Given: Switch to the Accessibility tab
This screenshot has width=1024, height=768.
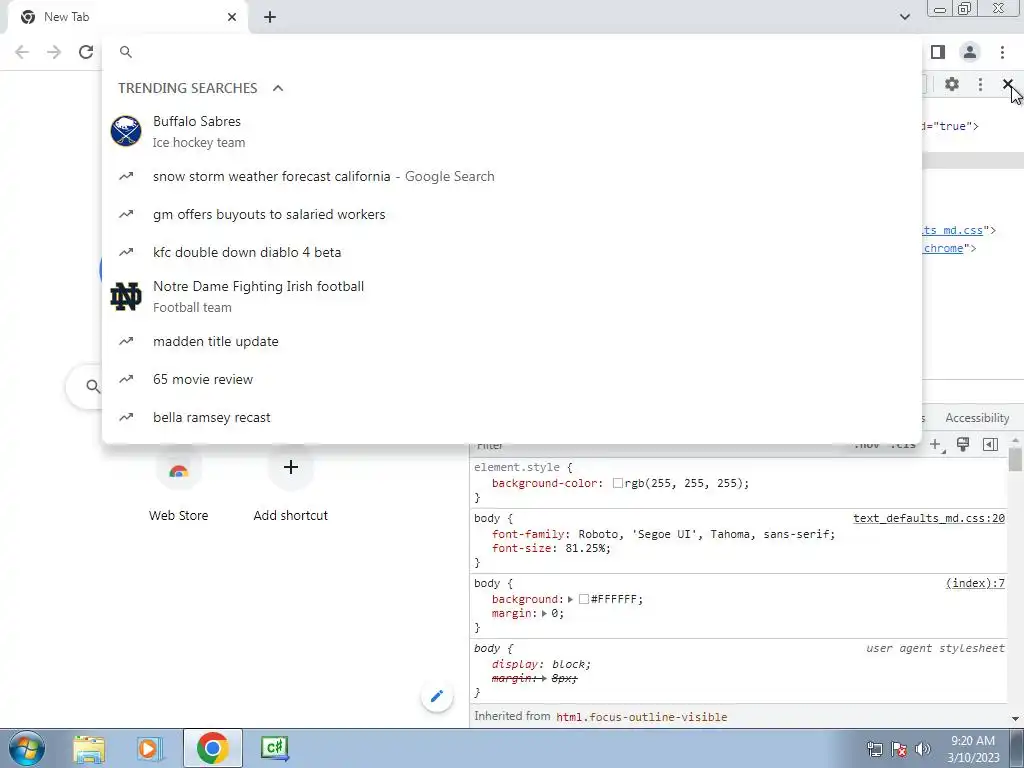Looking at the screenshot, I should tap(977, 418).
